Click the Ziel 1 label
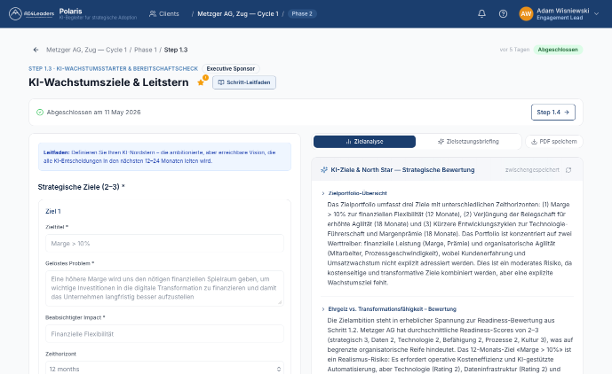Viewport: 612px width, 374px height. pos(53,212)
